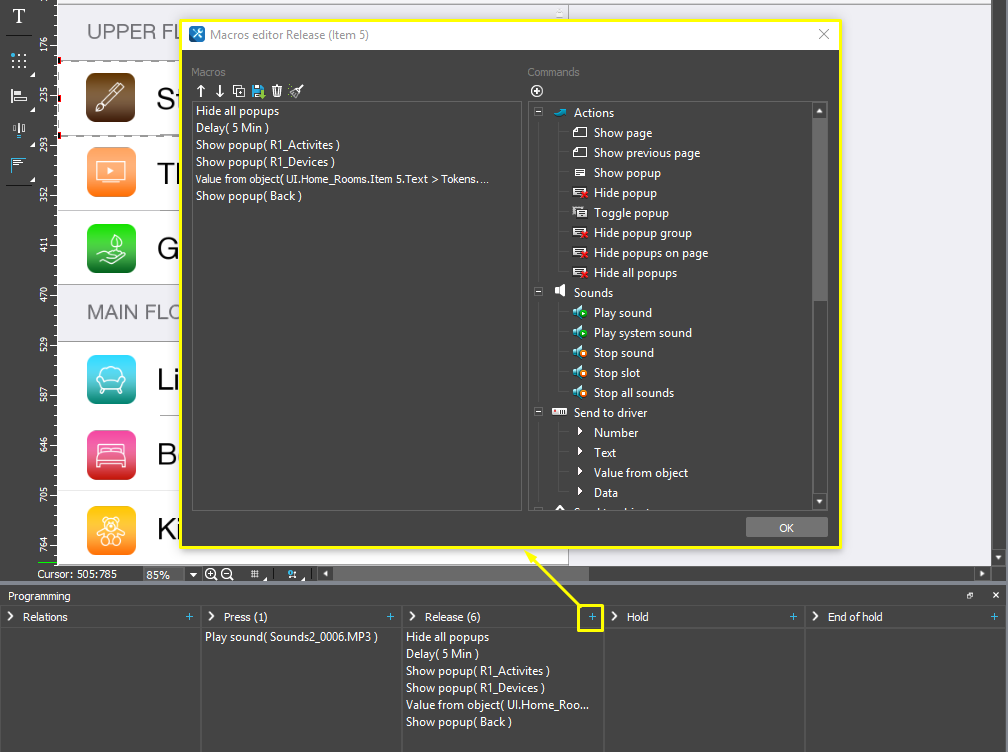Click OK to confirm the Macros editor
Screen dimensions: 1008x752
tap(786, 528)
